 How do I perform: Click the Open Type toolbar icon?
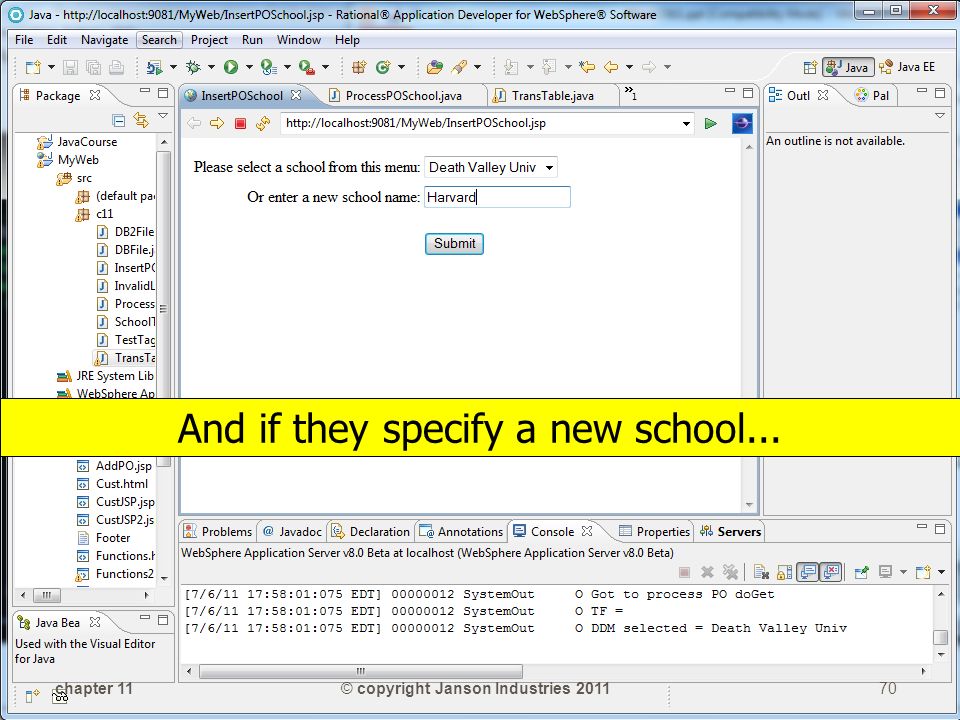pos(435,67)
